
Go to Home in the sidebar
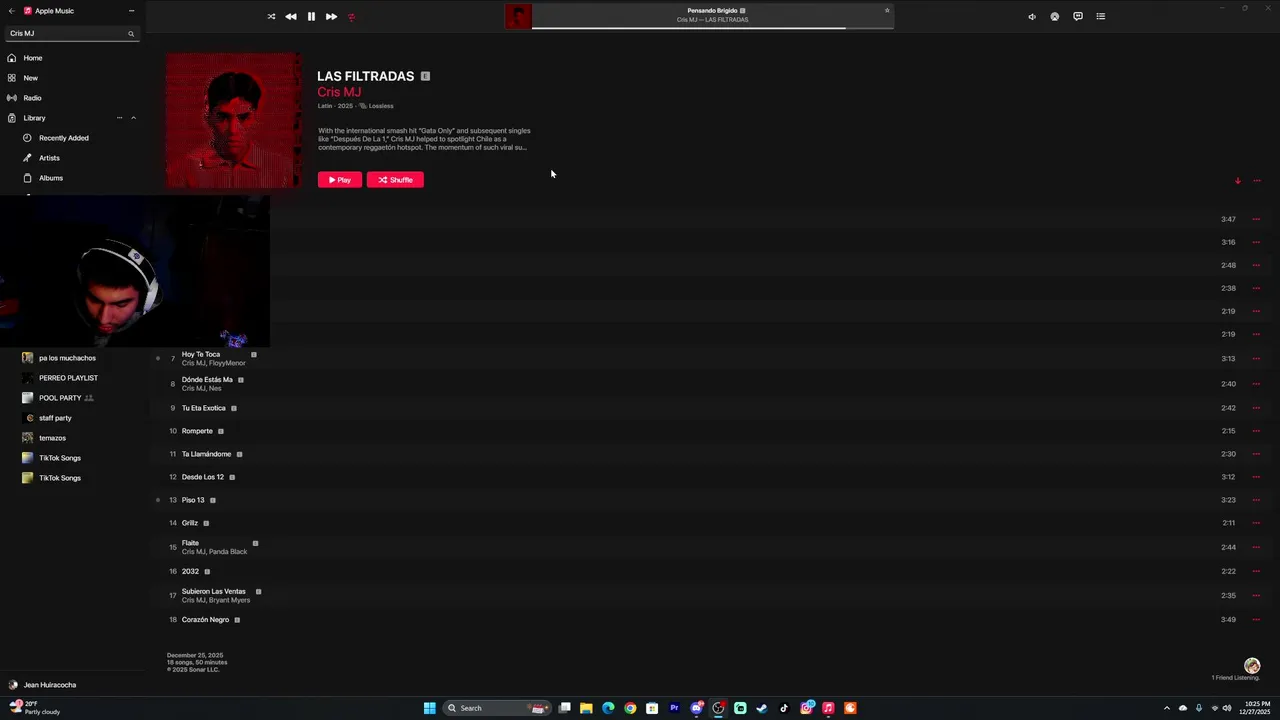pyautogui.click(x=33, y=58)
